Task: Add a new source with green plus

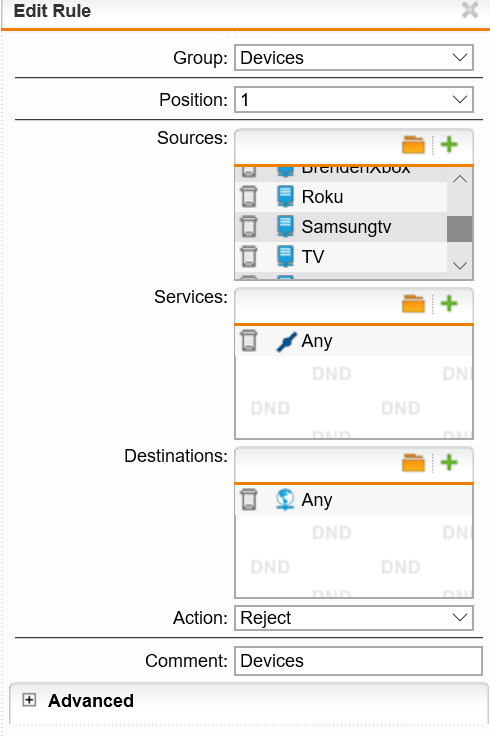Action: 449,145
